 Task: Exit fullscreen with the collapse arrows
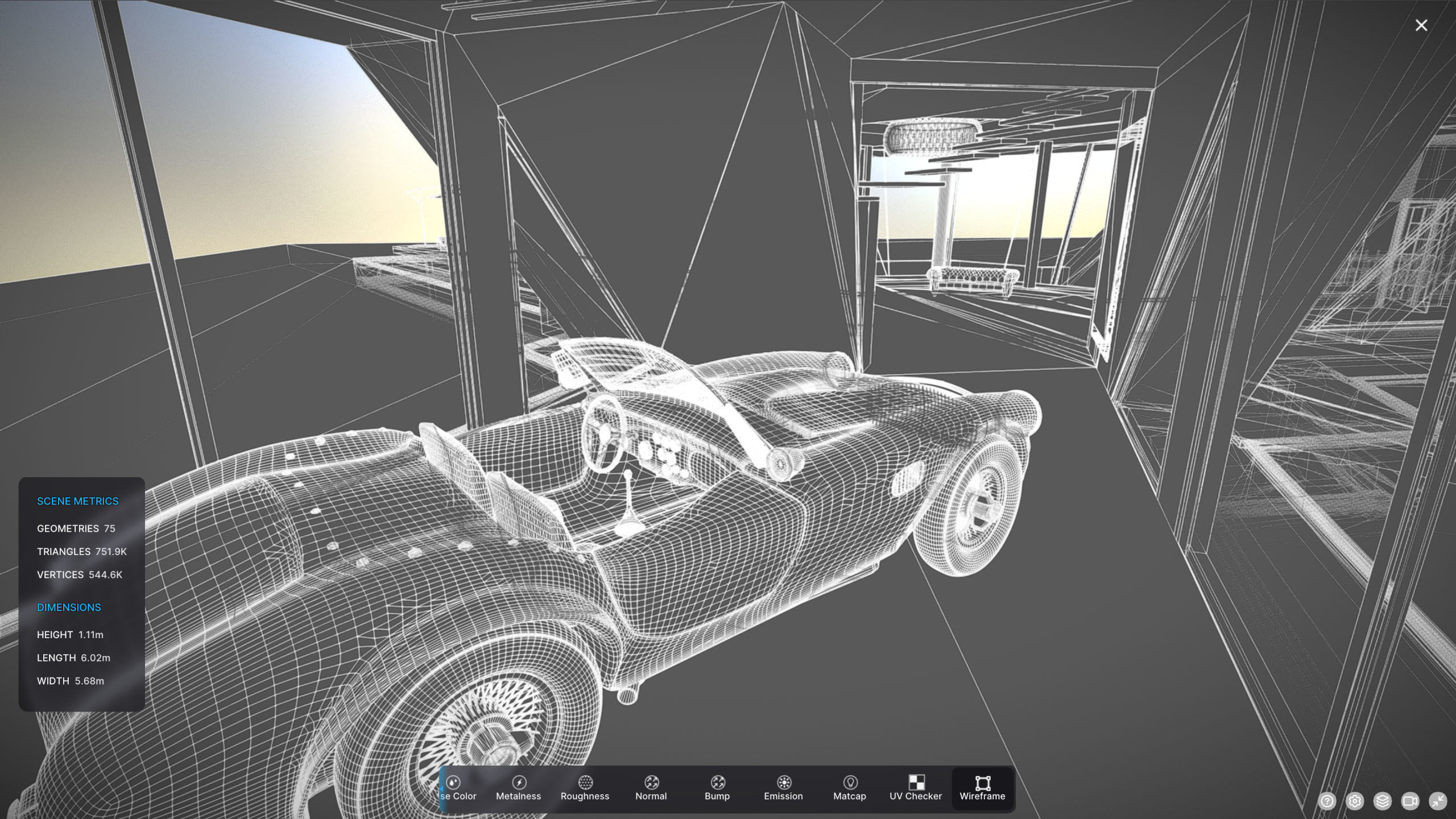[1438, 801]
